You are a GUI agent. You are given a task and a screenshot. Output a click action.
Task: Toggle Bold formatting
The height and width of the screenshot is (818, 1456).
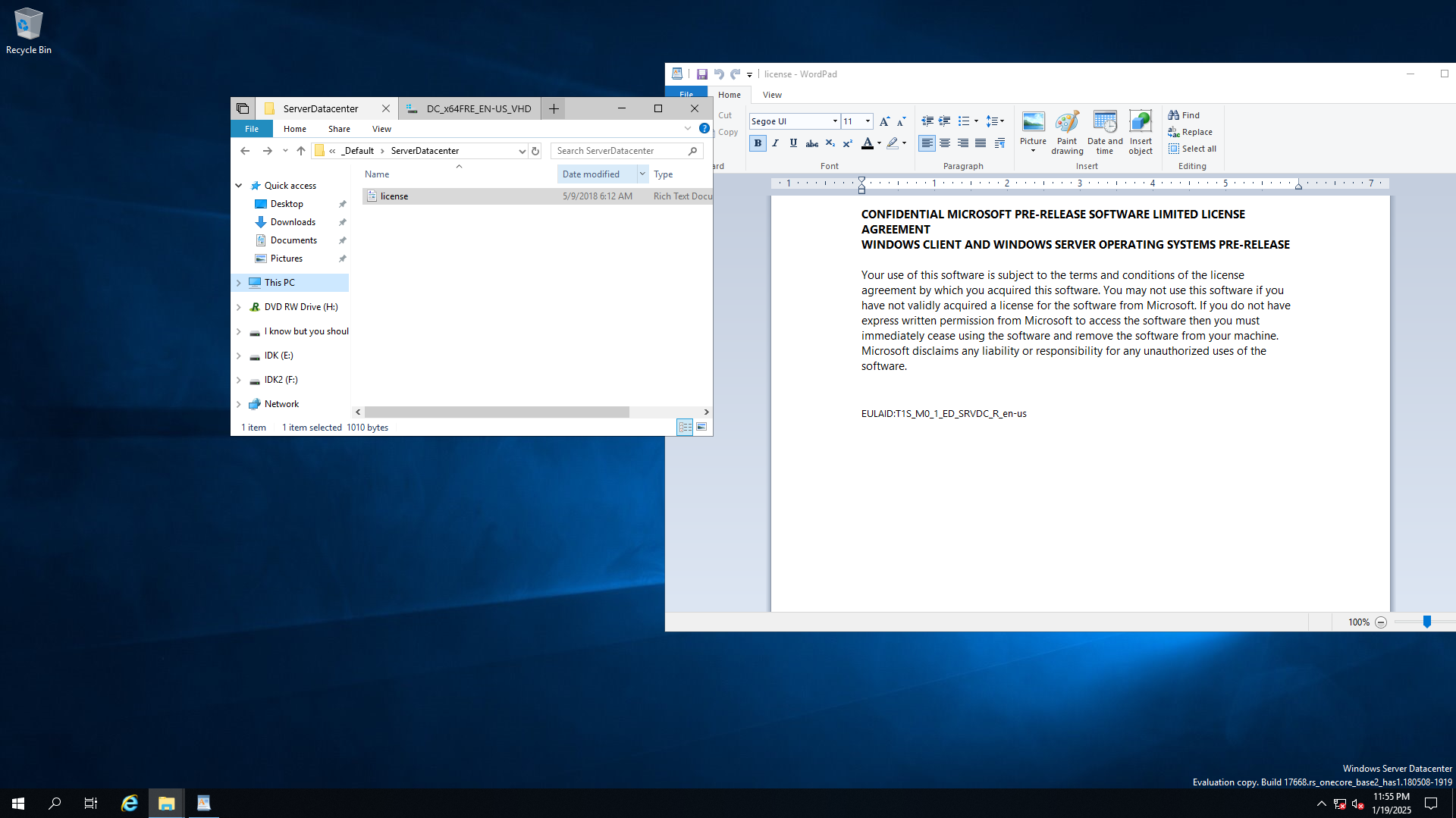pos(758,143)
